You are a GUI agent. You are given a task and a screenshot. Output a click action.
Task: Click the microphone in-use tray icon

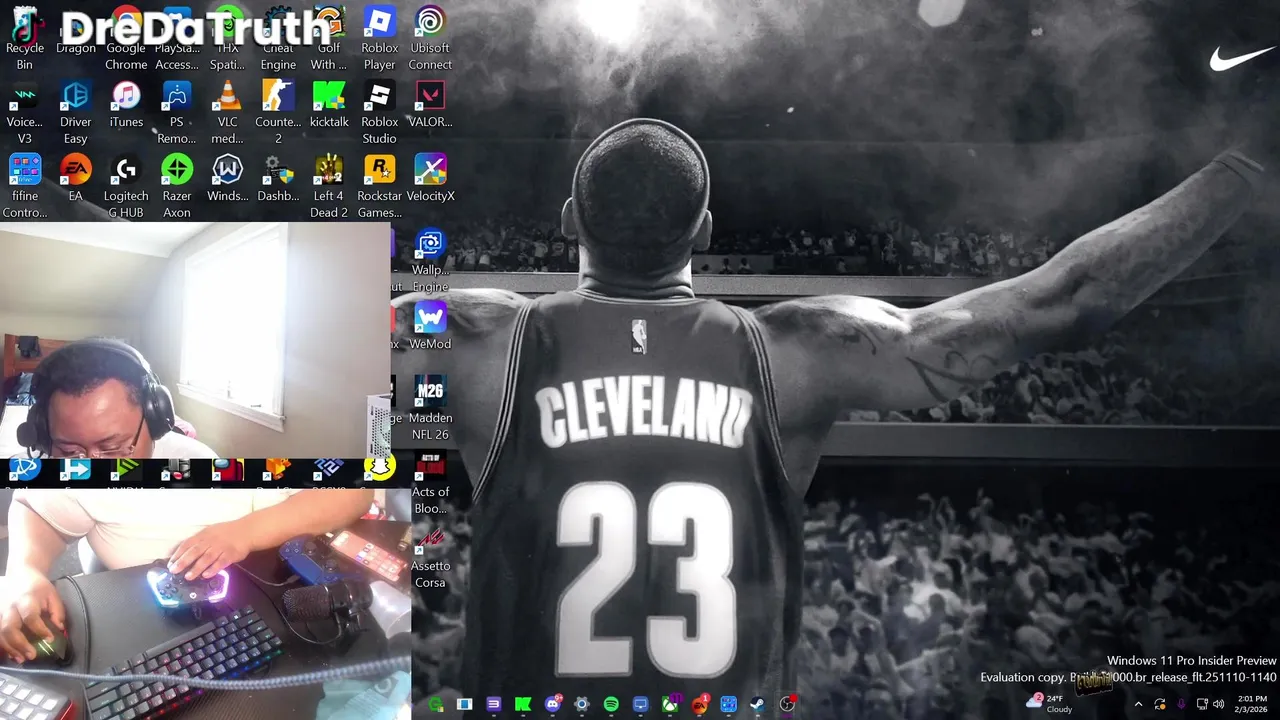[x=1181, y=704]
